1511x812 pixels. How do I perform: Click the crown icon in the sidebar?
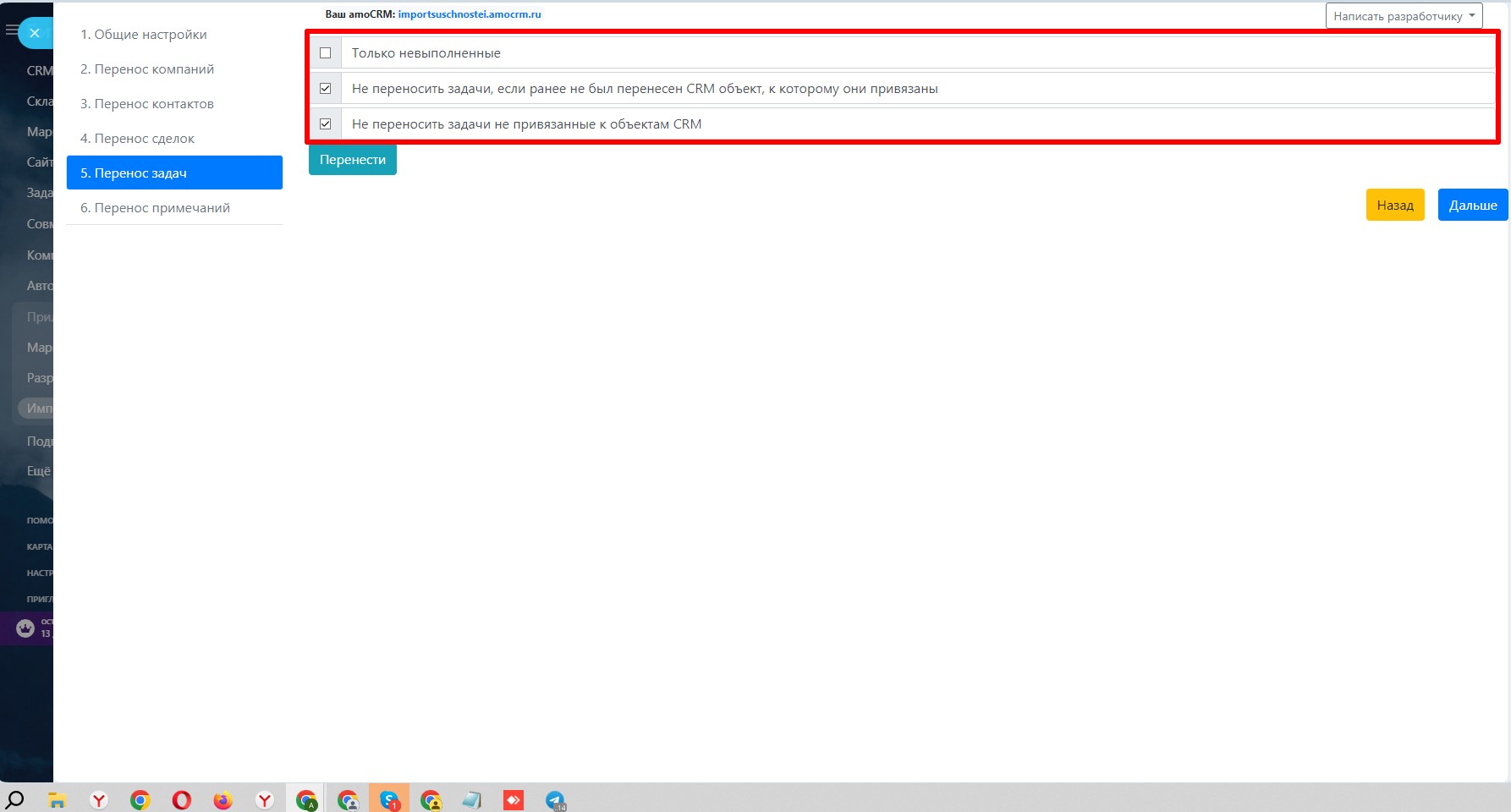(25, 628)
